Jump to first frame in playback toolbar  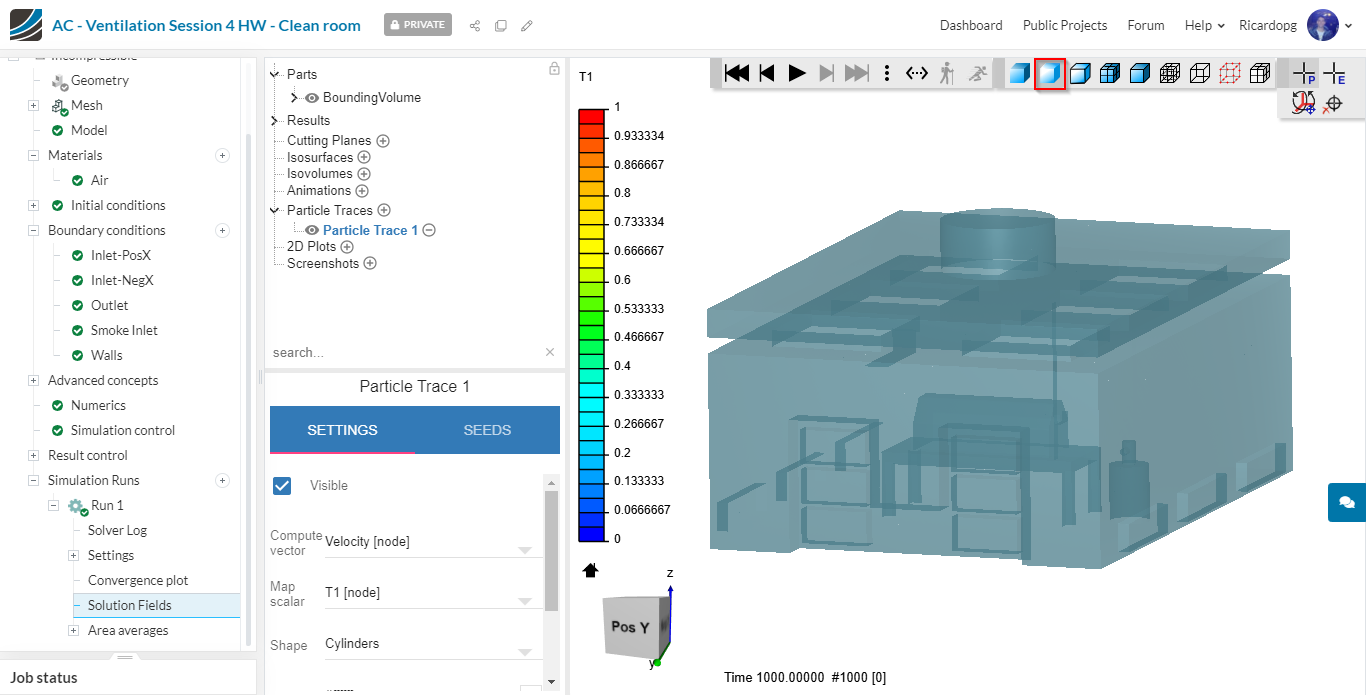737,73
